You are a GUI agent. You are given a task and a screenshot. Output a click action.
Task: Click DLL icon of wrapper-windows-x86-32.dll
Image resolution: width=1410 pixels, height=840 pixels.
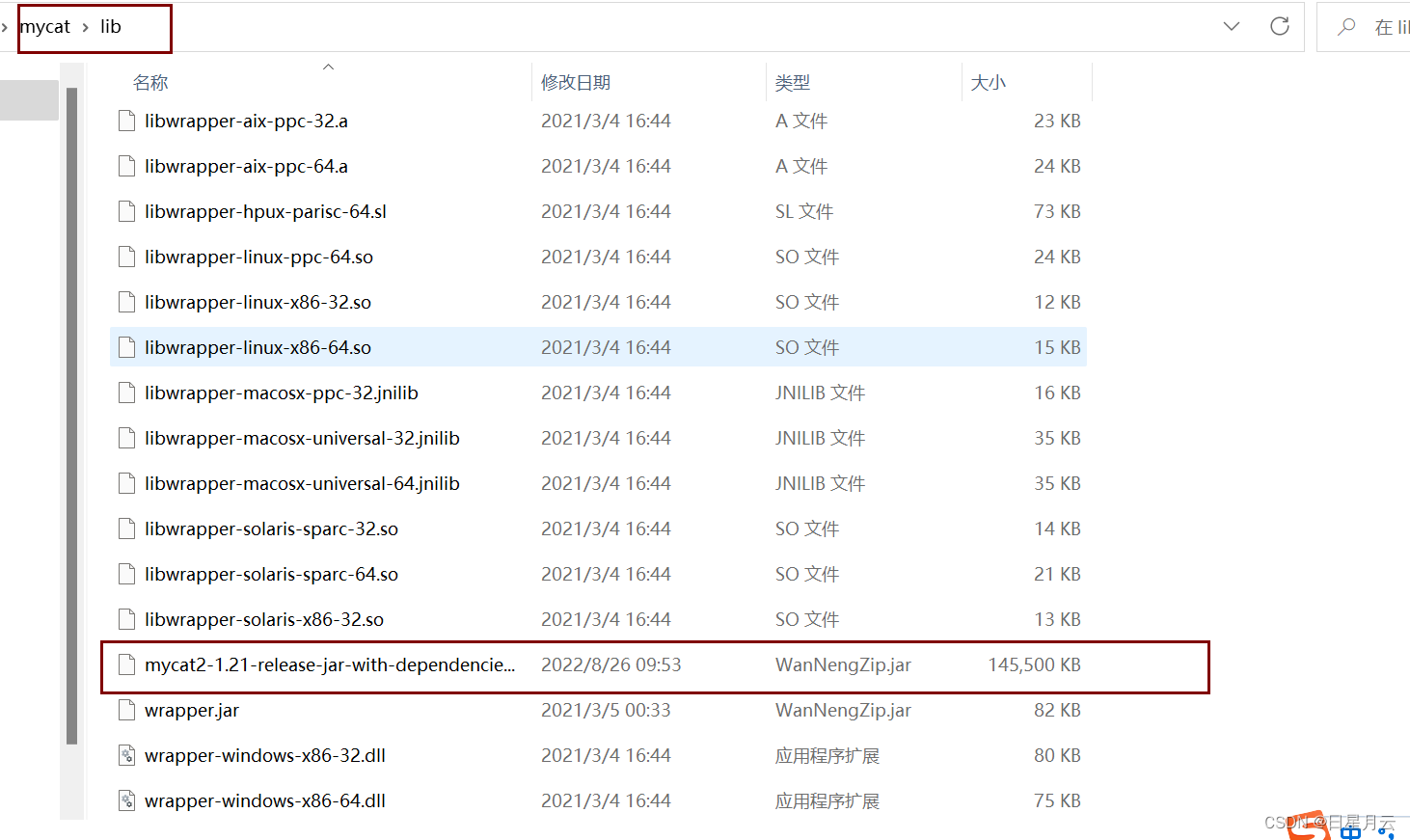(126, 755)
